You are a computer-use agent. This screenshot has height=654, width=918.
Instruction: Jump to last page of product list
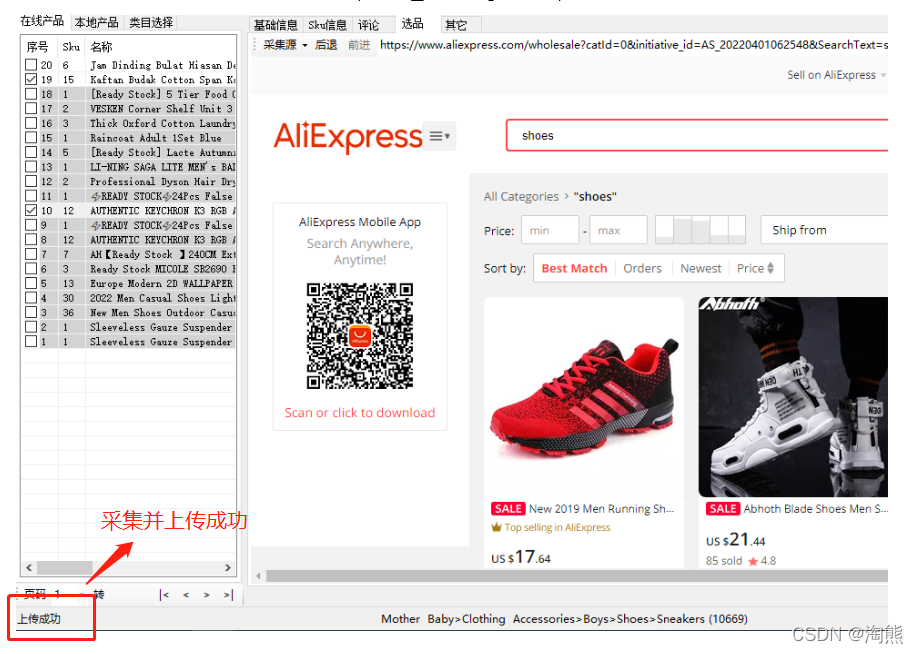click(x=228, y=595)
